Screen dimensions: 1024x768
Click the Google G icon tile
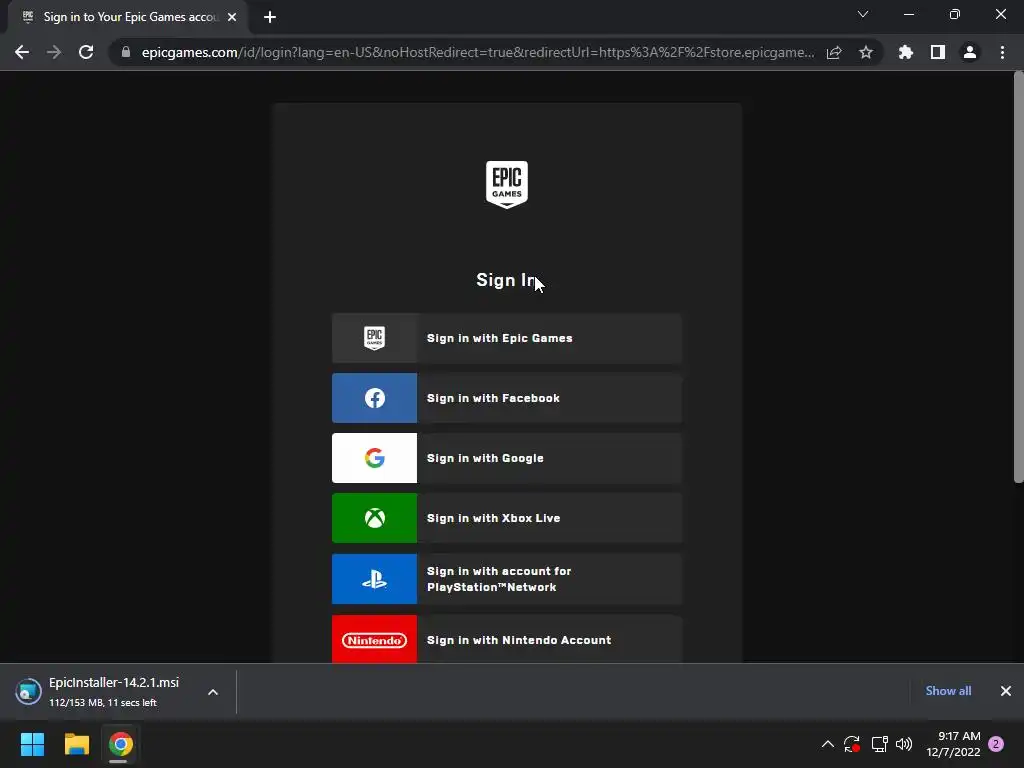pyautogui.click(x=374, y=458)
